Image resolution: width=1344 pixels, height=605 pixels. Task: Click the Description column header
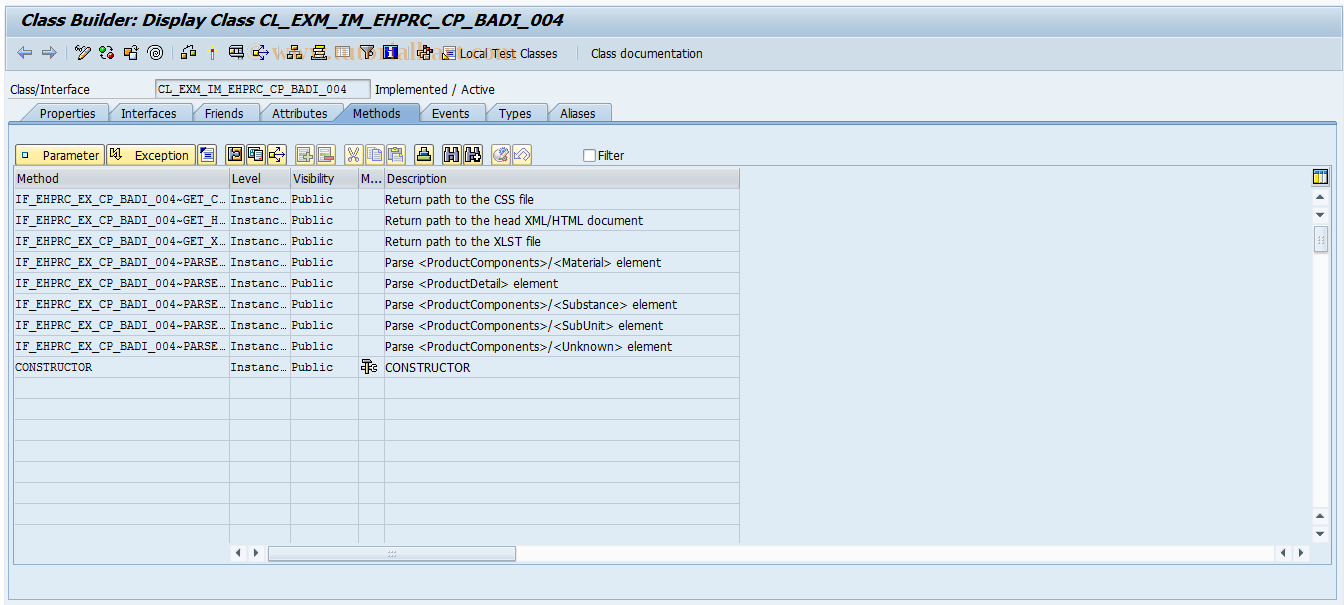562,178
